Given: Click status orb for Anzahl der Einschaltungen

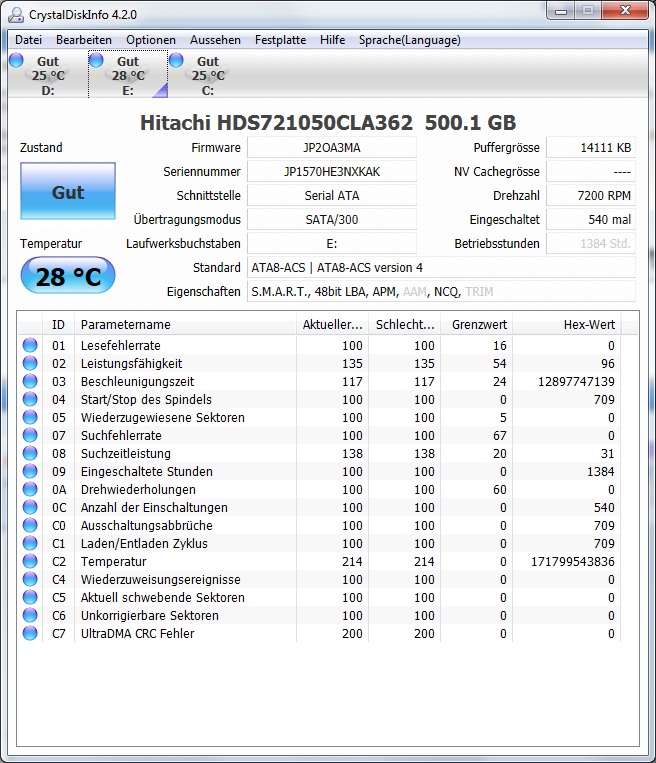Looking at the screenshot, I should [x=30, y=507].
